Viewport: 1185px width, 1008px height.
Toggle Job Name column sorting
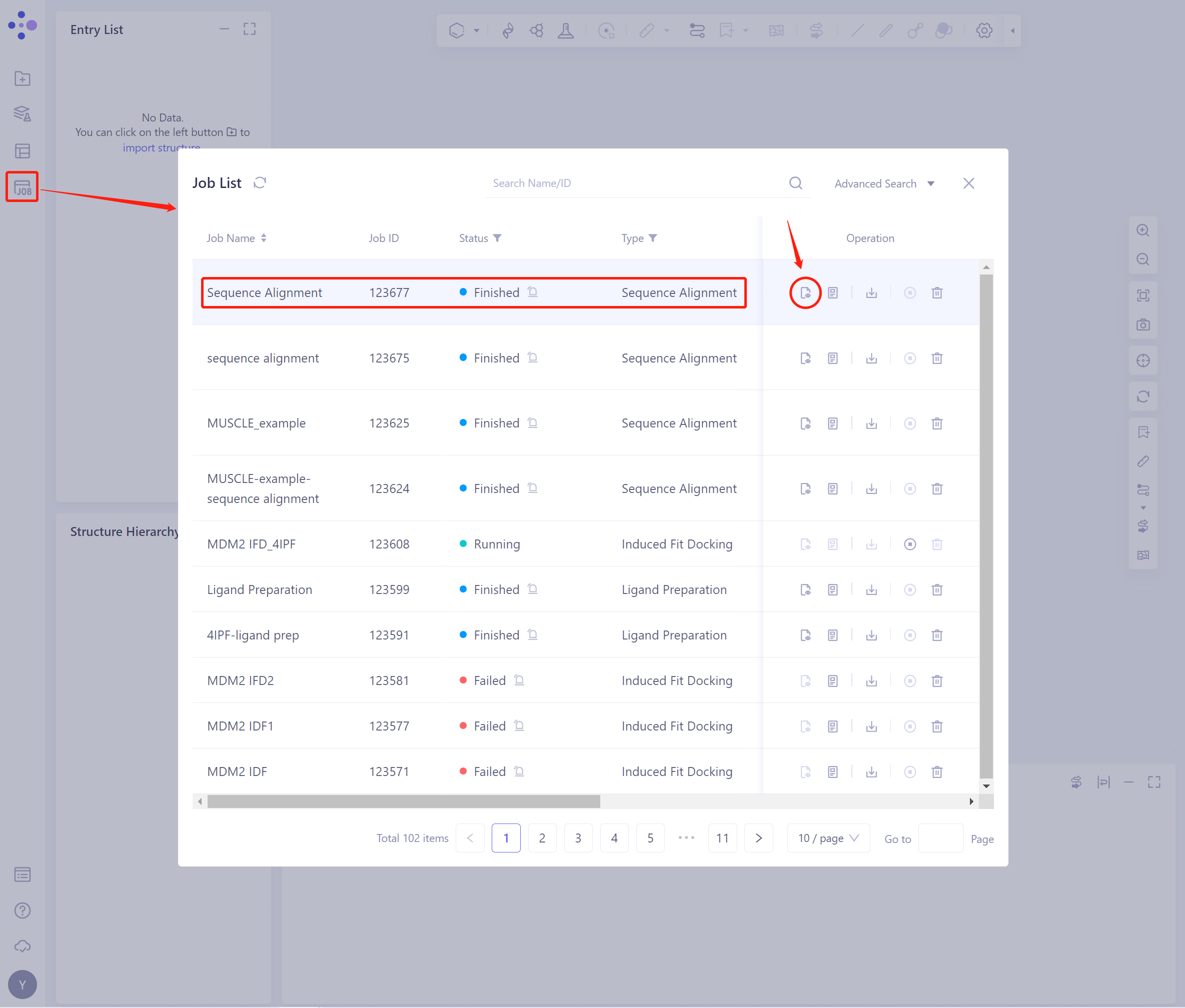(264, 238)
